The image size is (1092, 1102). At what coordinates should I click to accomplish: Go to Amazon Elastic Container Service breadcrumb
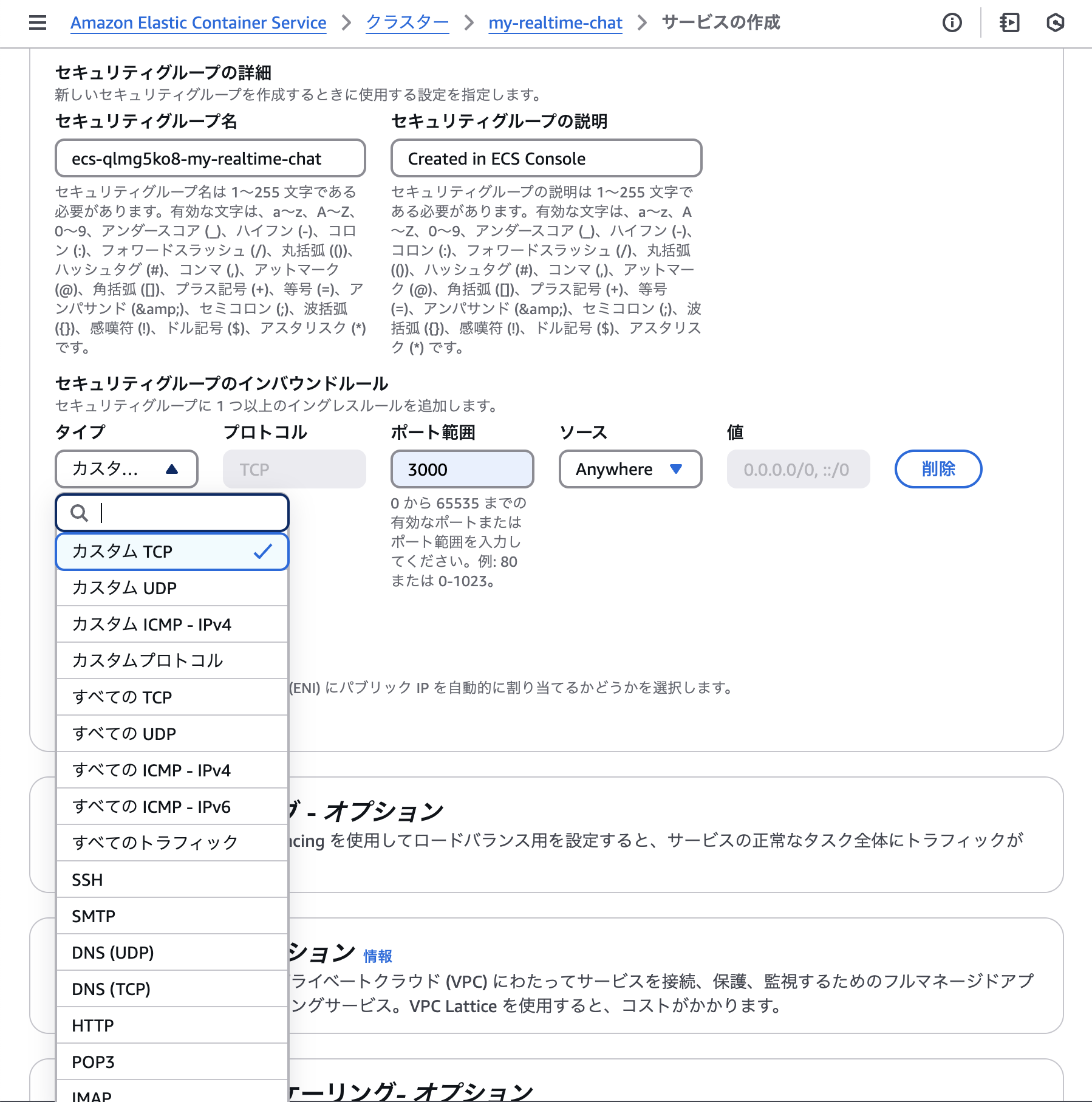tap(198, 23)
